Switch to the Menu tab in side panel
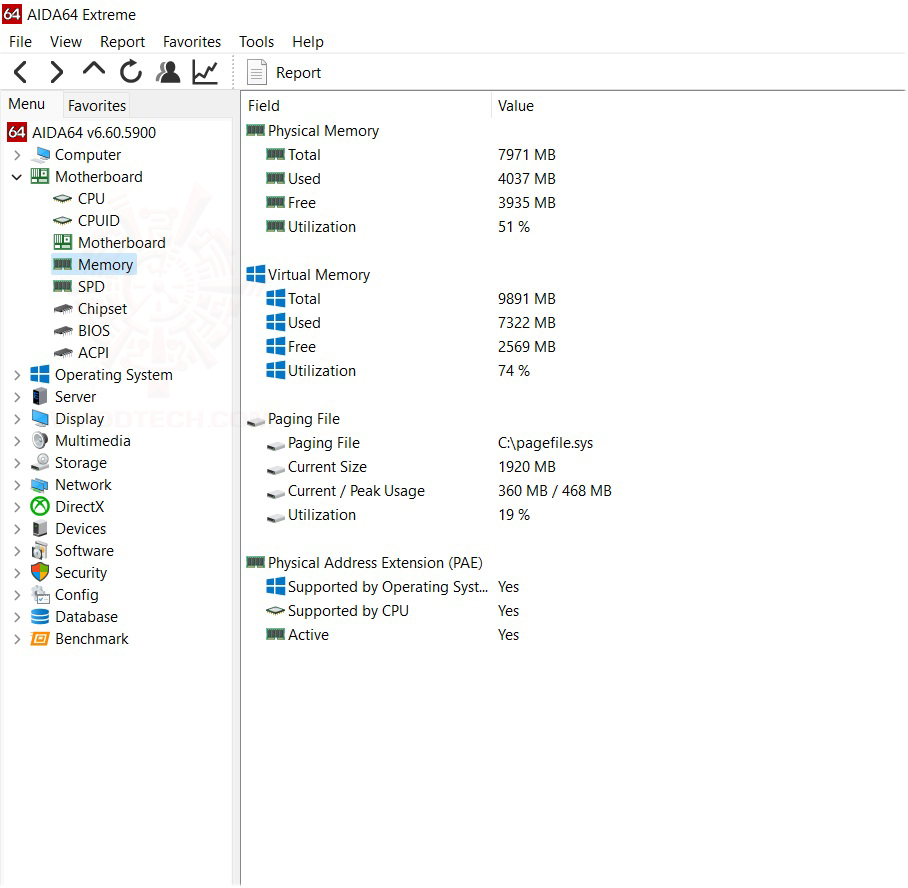908x888 pixels. pos(27,104)
